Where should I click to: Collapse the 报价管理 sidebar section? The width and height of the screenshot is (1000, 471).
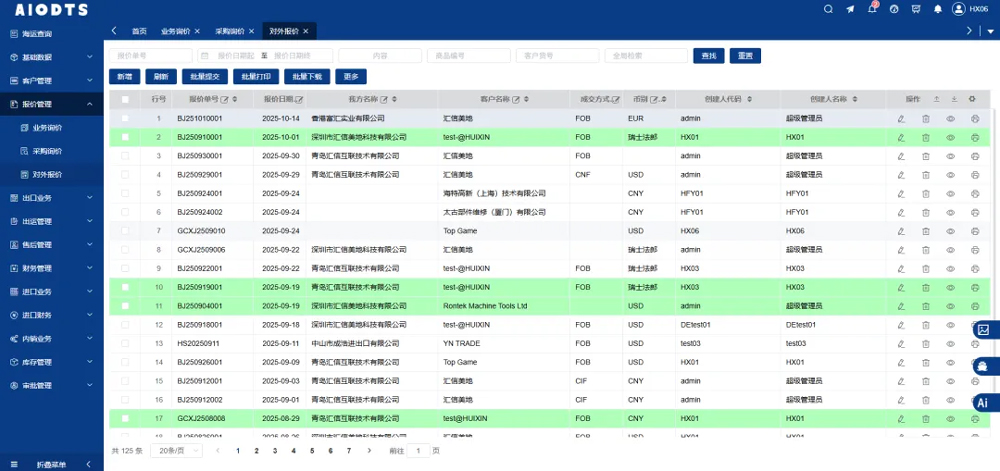pyautogui.click(x=51, y=104)
